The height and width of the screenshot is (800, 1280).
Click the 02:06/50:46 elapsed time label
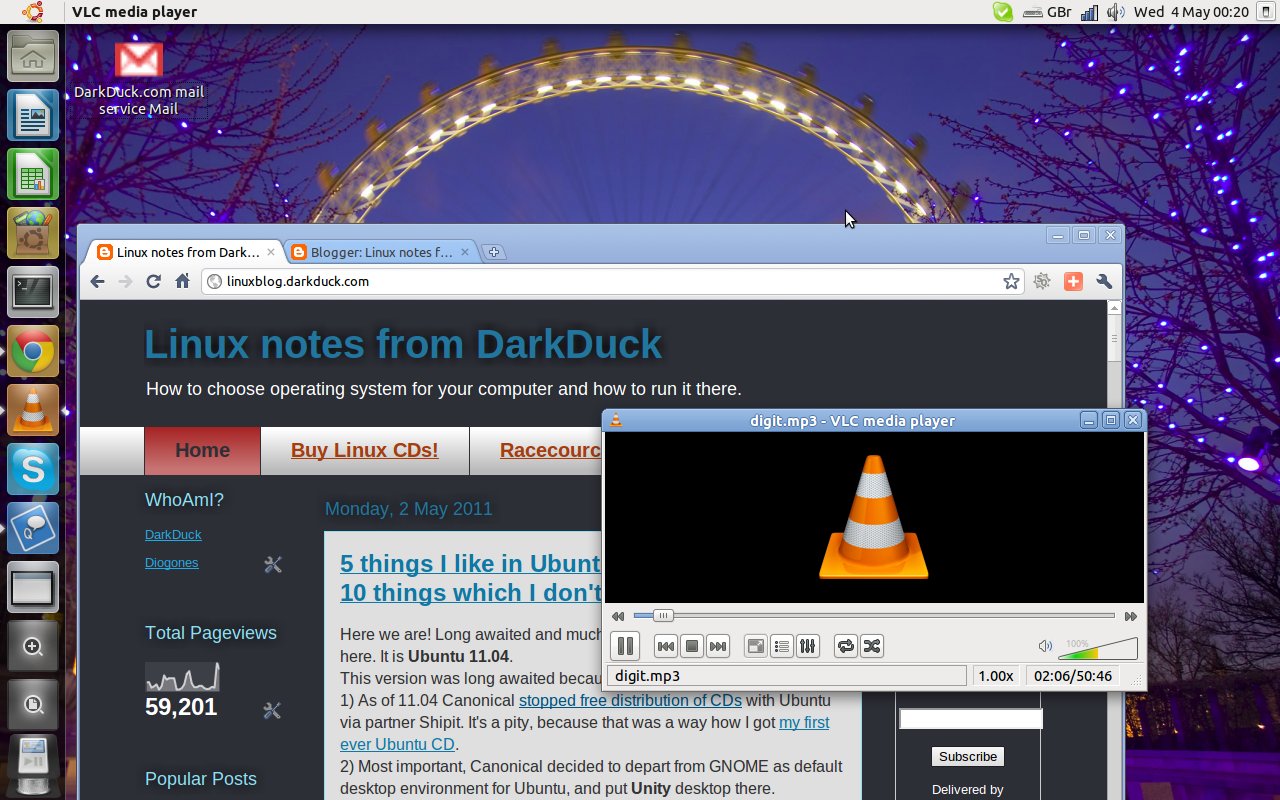tap(1073, 676)
